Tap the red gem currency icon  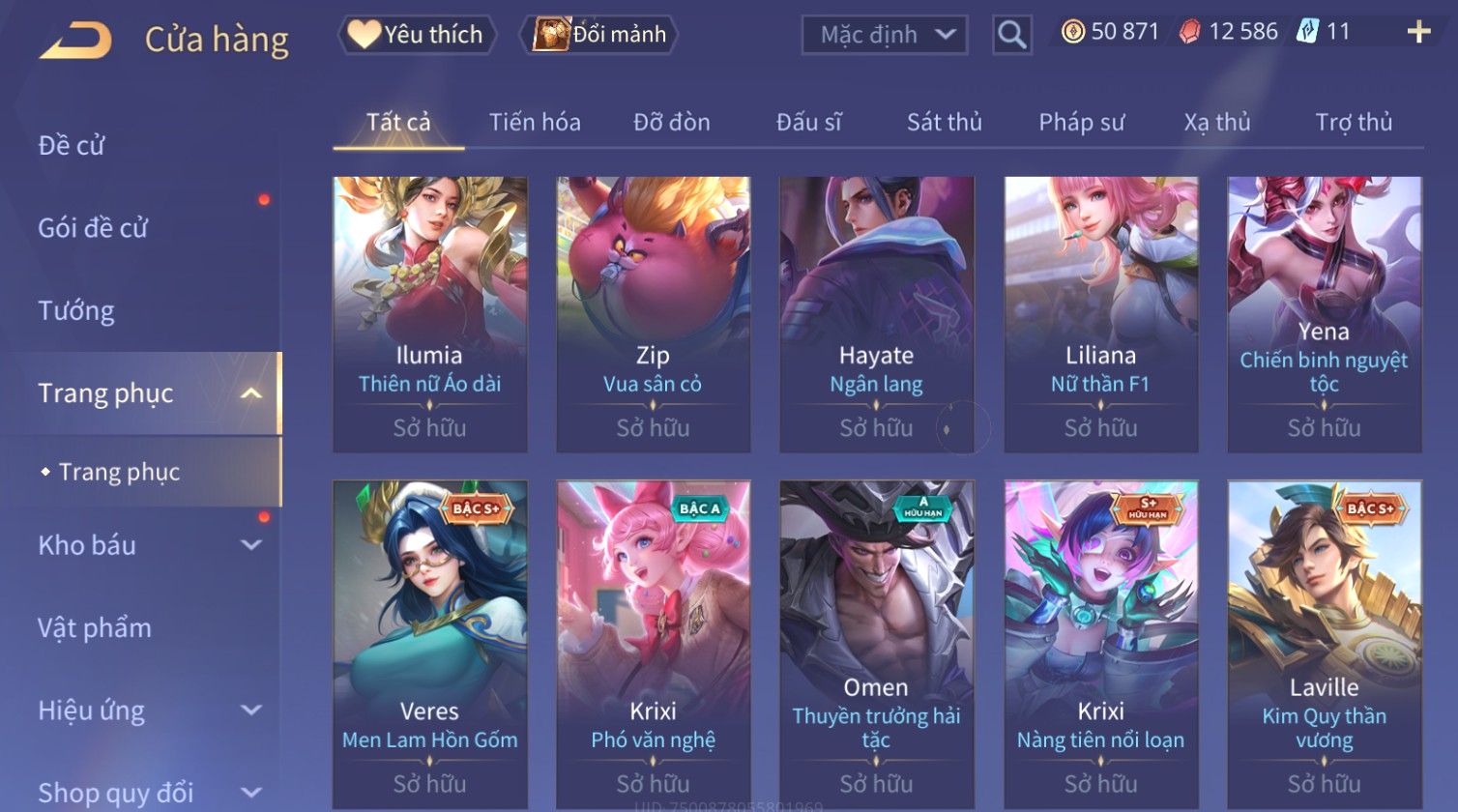click(1189, 32)
